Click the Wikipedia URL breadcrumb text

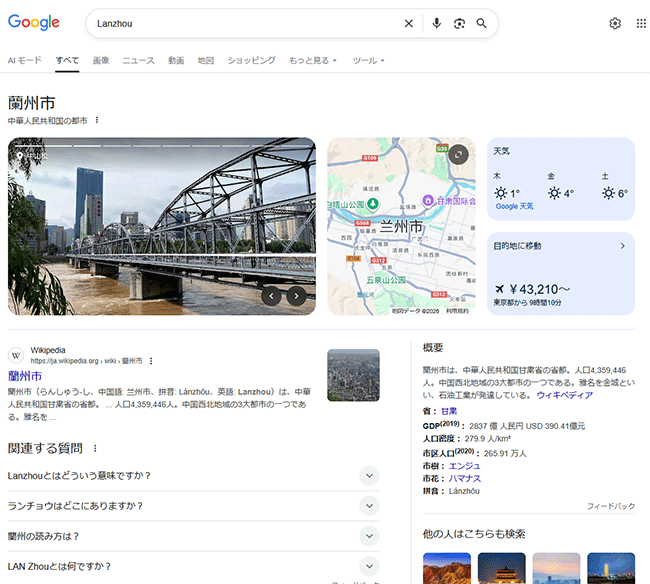(86, 361)
